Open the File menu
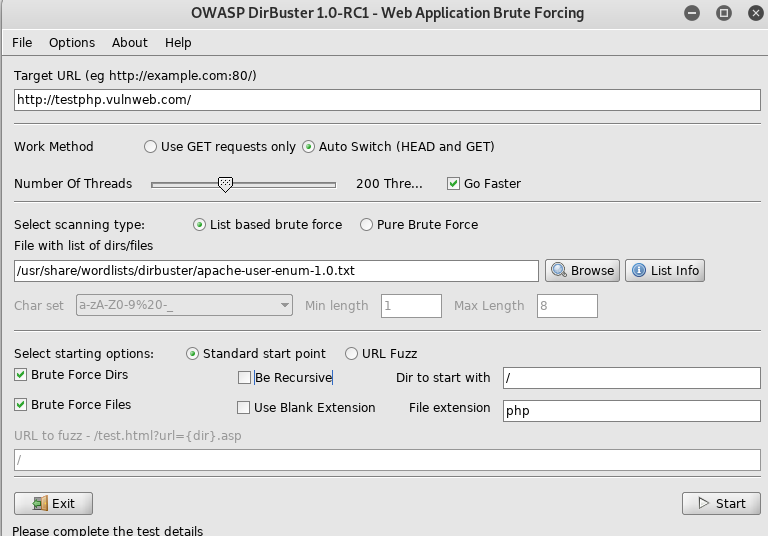The image size is (768, 536). click(22, 43)
